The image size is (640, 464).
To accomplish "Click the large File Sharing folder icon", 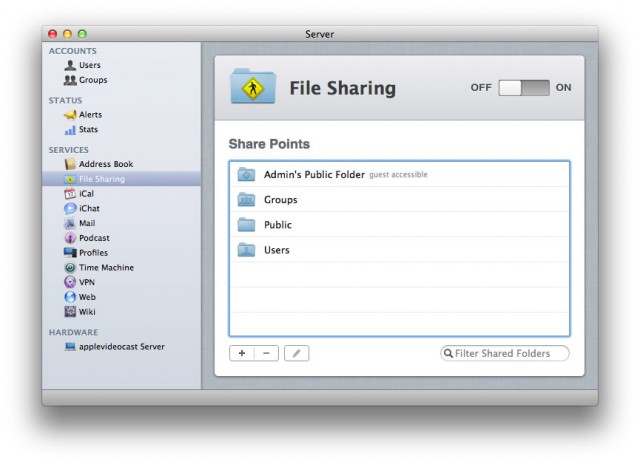I will pyautogui.click(x=253, y=86).
